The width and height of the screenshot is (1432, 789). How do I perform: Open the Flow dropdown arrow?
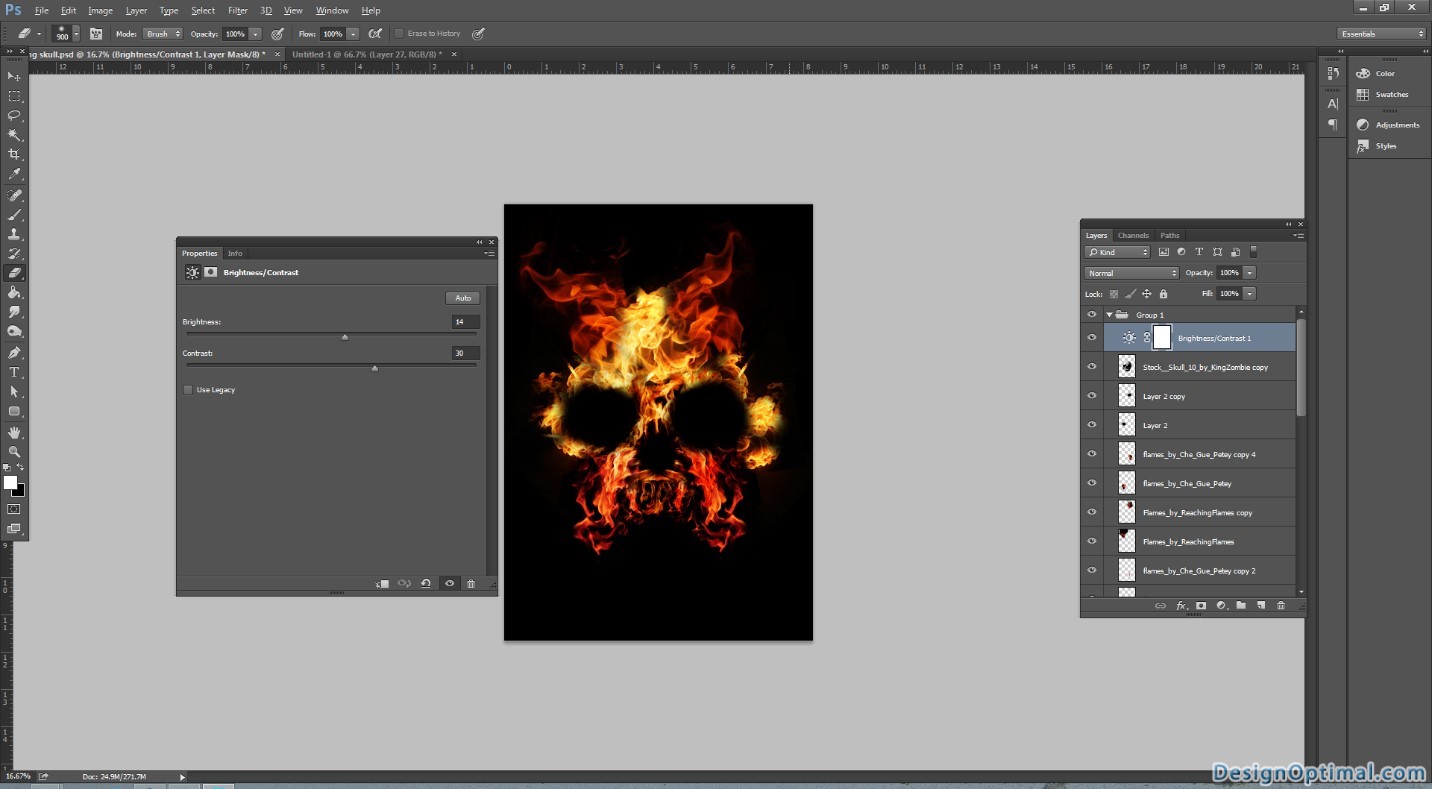(353, 34)
